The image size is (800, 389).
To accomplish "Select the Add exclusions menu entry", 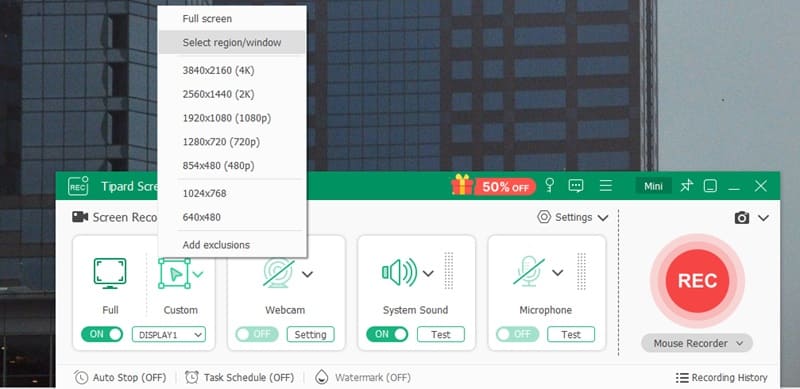I will pyautogui.click(x=216, y=245).
